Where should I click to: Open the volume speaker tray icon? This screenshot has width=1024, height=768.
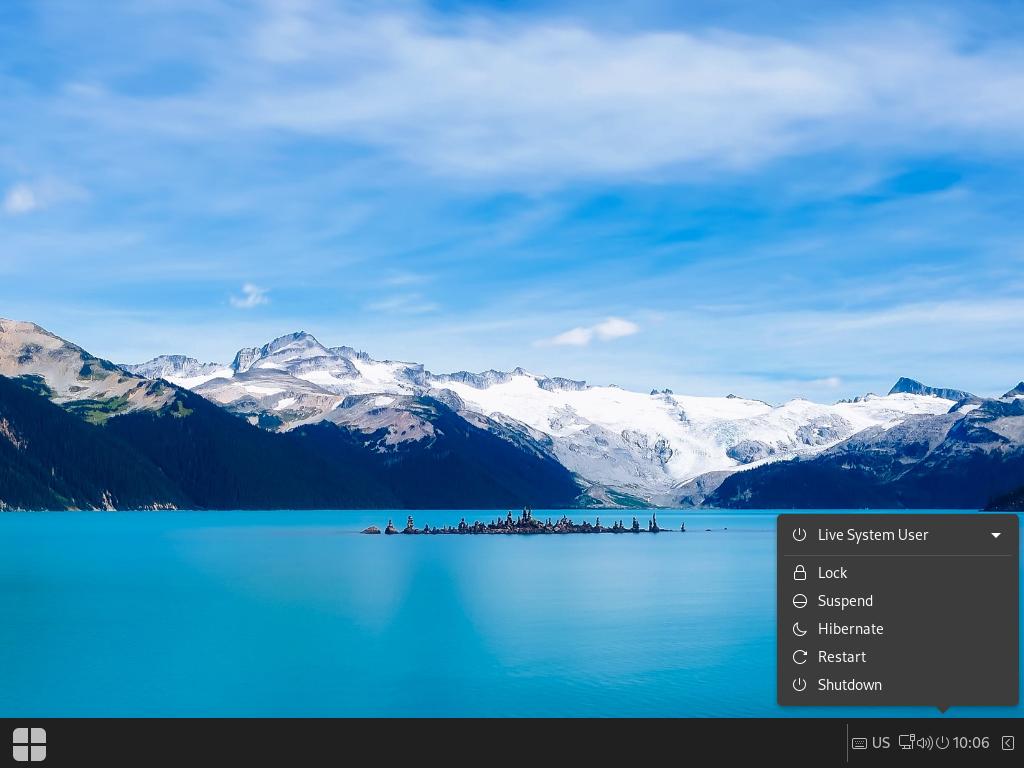pyautogui.click(x=925, y=743)
